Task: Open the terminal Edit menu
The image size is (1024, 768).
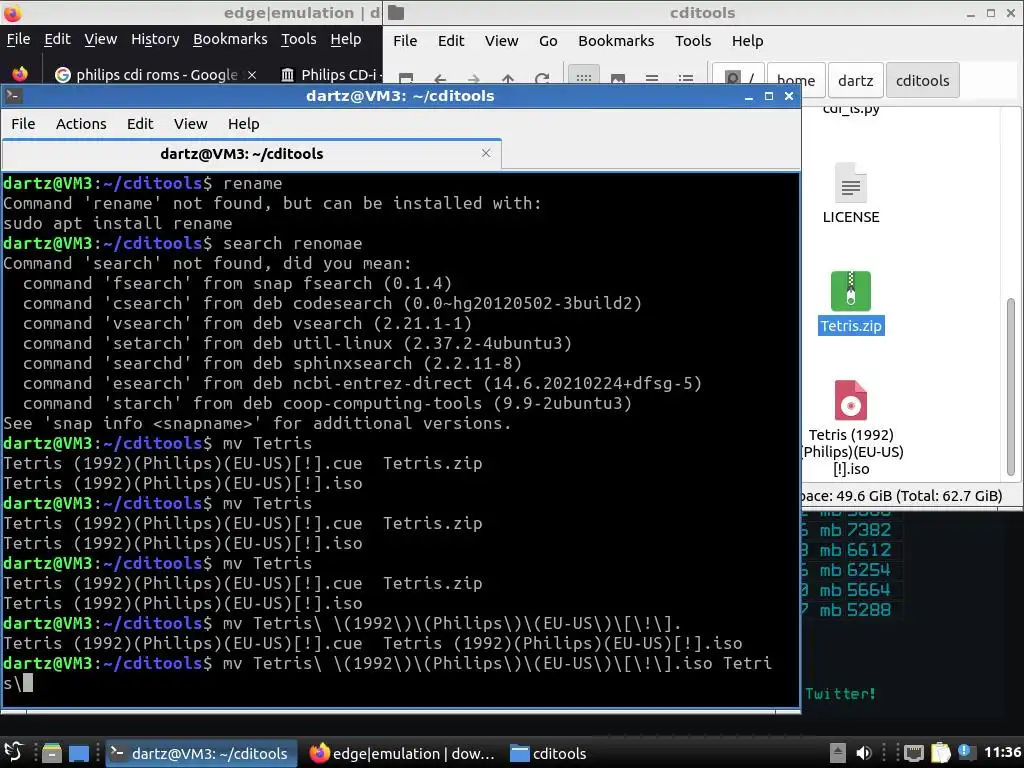Action: pyautogui.click(x=140, y=123)
